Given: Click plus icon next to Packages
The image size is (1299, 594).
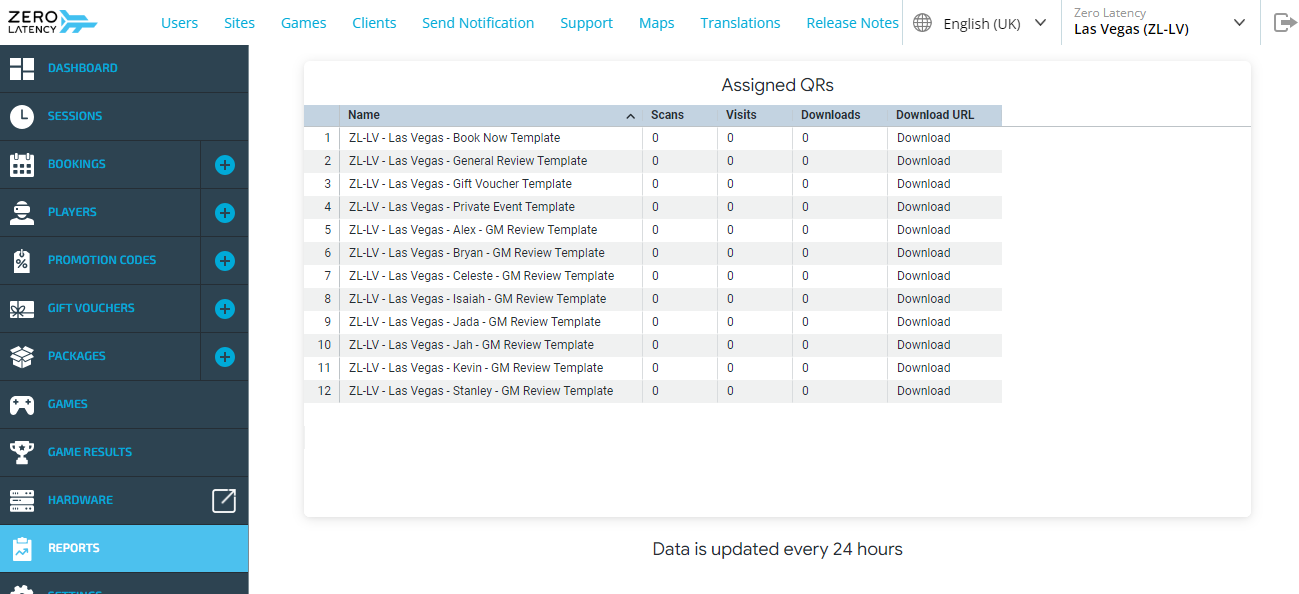Looking at the screenshot, I should pos(225,356).
